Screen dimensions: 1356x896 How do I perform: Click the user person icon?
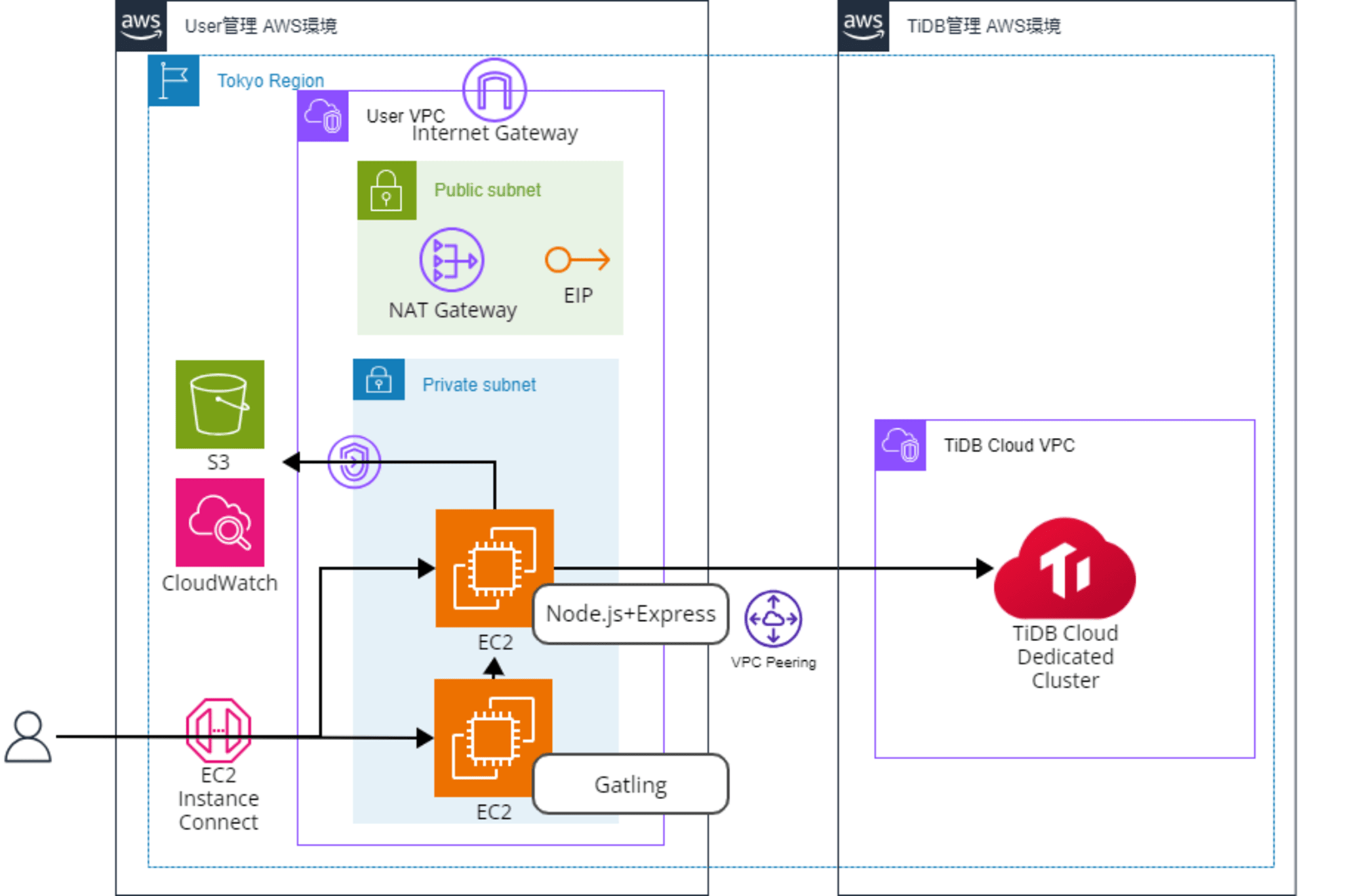click(x=28, y=737)
